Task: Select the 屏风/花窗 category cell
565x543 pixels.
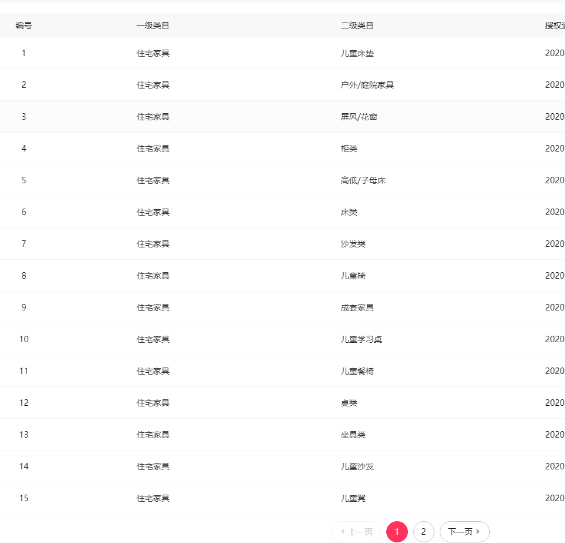Action: click(359, 117)
